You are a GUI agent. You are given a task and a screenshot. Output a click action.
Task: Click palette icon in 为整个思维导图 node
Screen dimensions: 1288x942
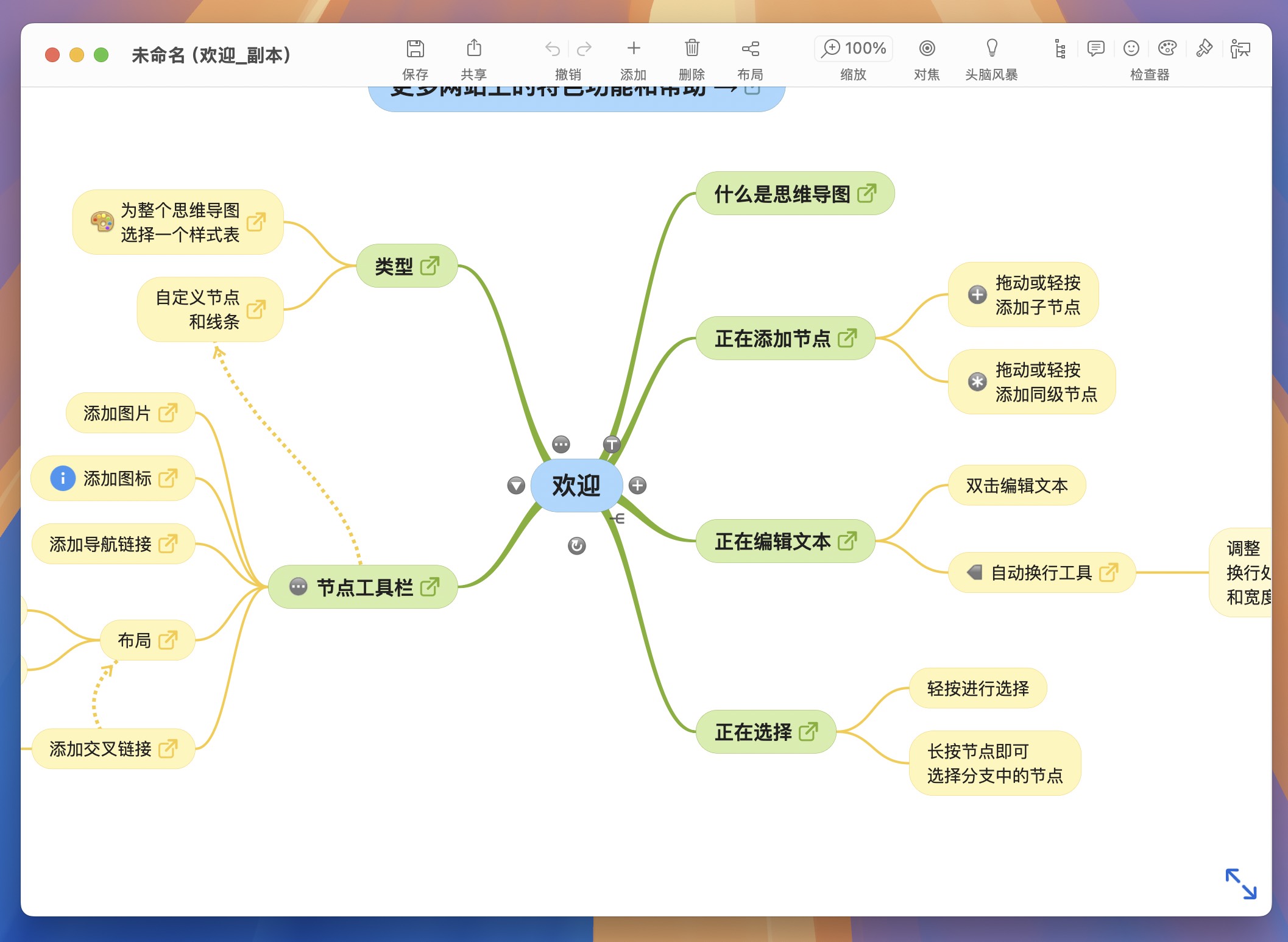pyautogui.click(x=102, y=222)
